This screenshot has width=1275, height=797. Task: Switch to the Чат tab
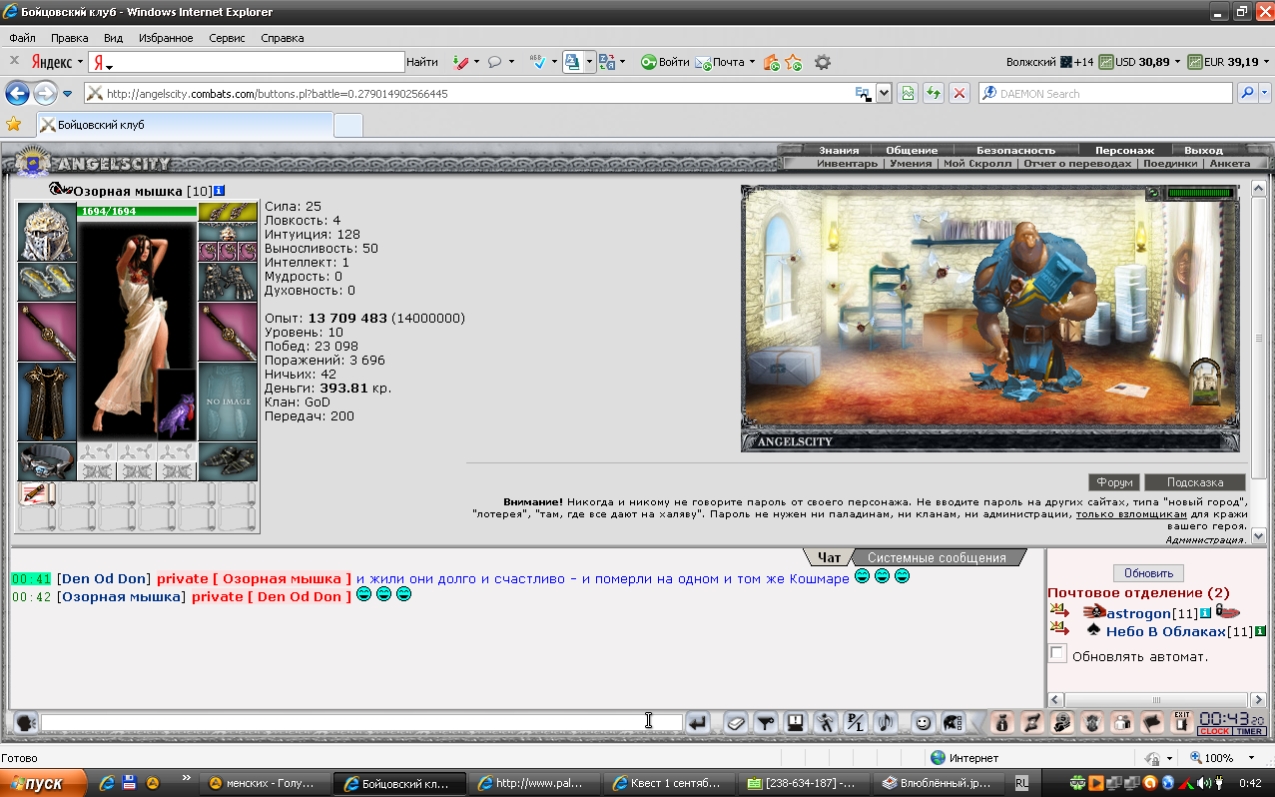(x=829, y=557)
